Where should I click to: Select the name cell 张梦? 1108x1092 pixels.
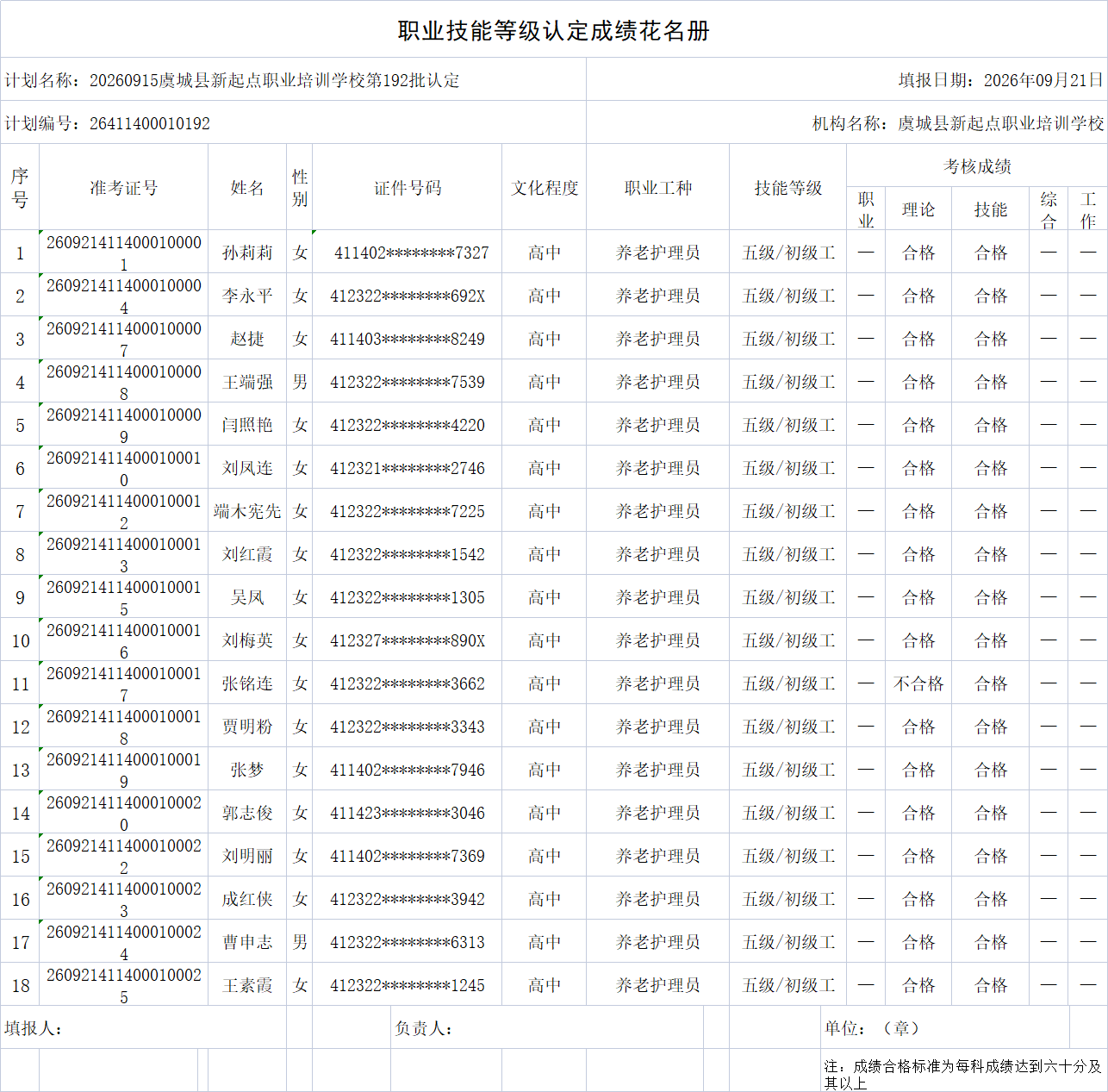coord(247,770)
